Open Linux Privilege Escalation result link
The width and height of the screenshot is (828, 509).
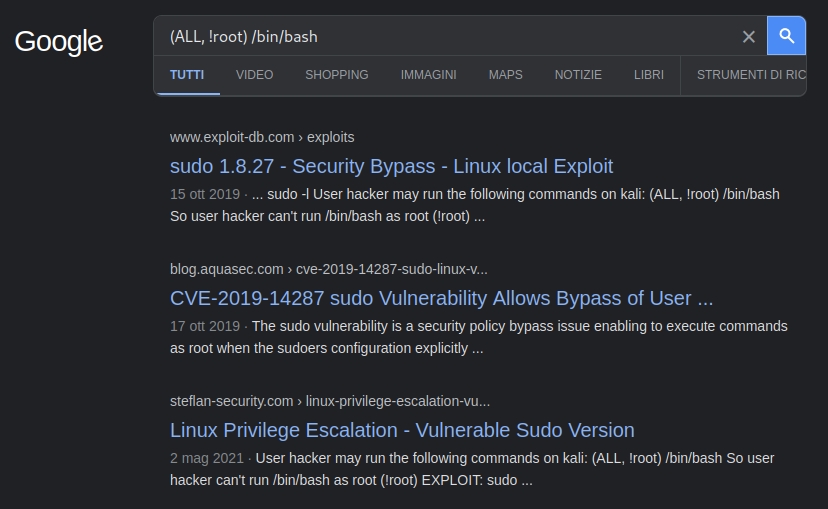click(x=402, y=430)
